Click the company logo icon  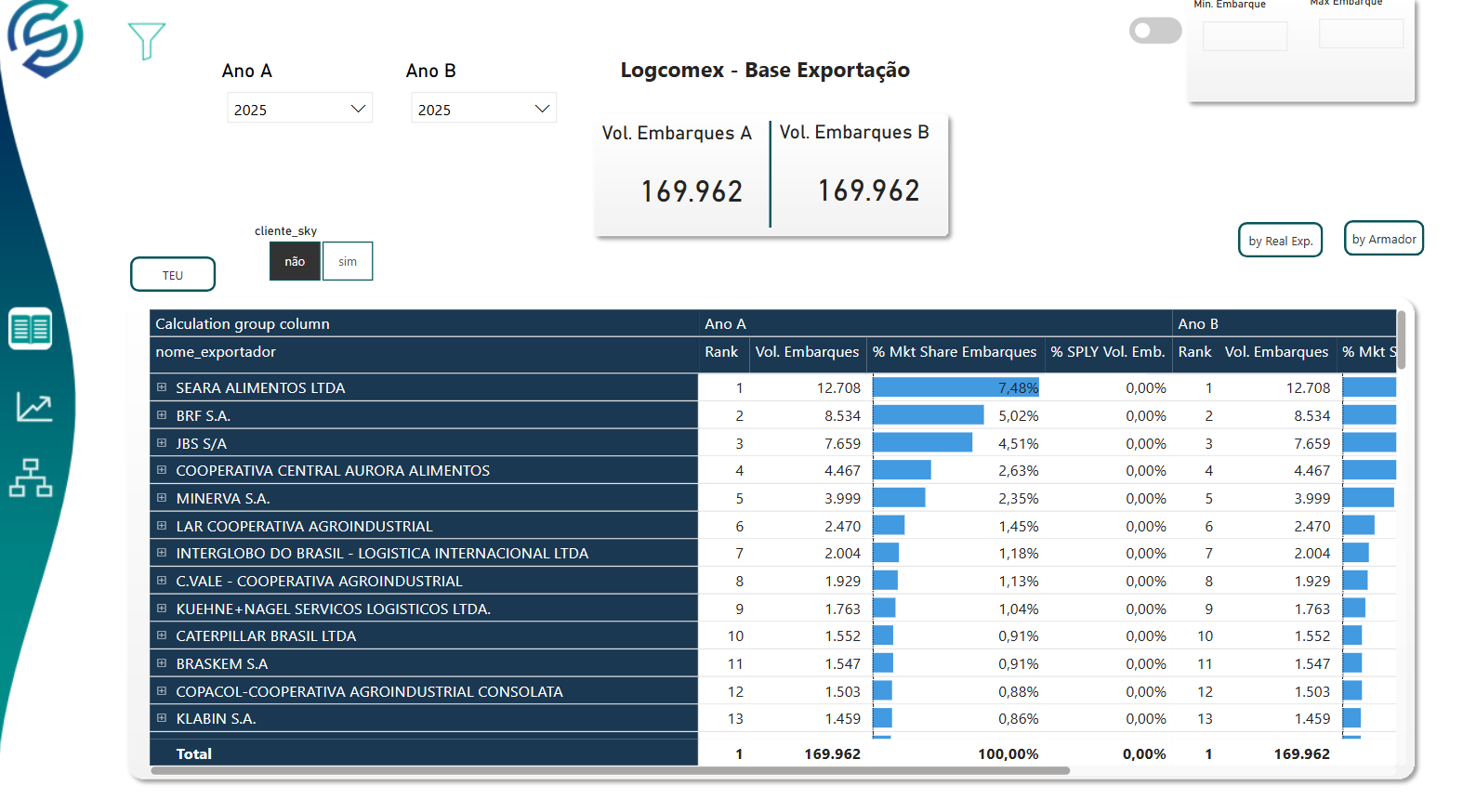click(x=46, y=38)
